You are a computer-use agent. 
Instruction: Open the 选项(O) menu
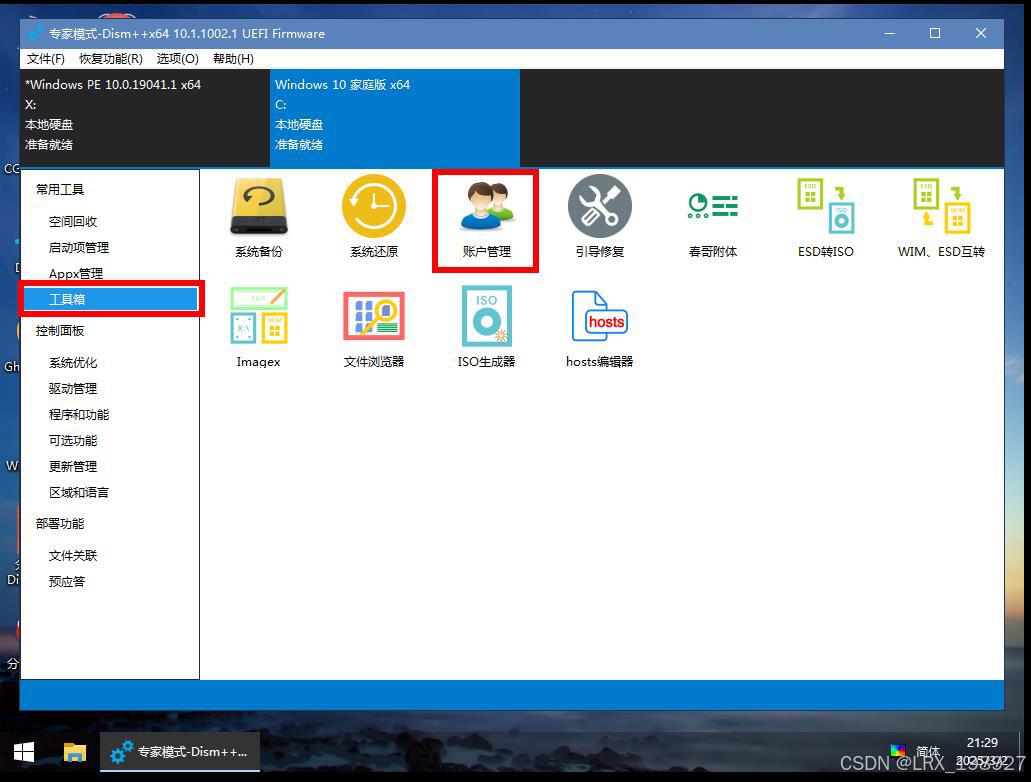(x=178, y=59)
